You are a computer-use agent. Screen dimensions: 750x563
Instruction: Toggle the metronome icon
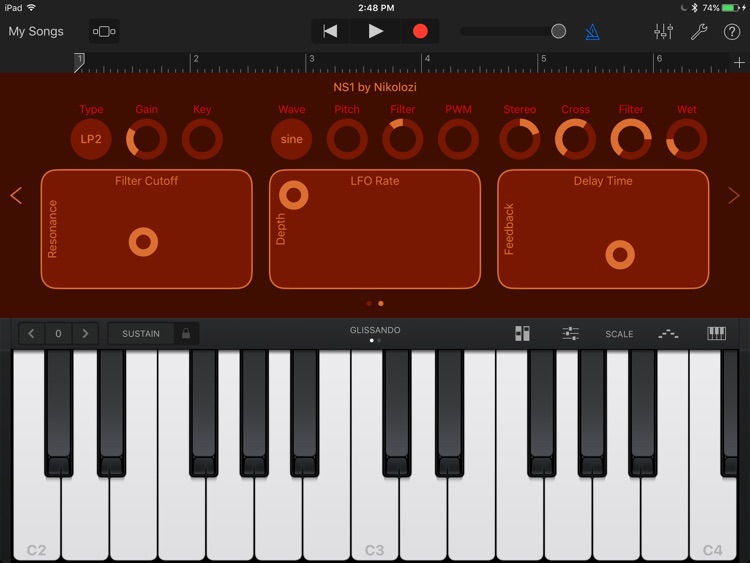[x=592, y=32]
